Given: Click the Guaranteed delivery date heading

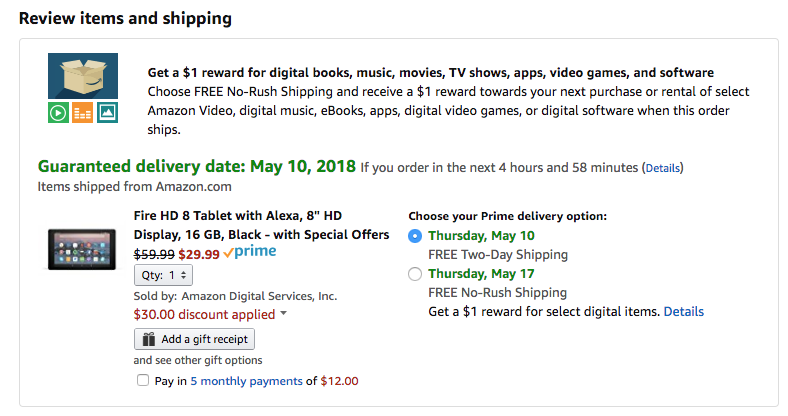Looking at the screenshot, I should point(196,166).
